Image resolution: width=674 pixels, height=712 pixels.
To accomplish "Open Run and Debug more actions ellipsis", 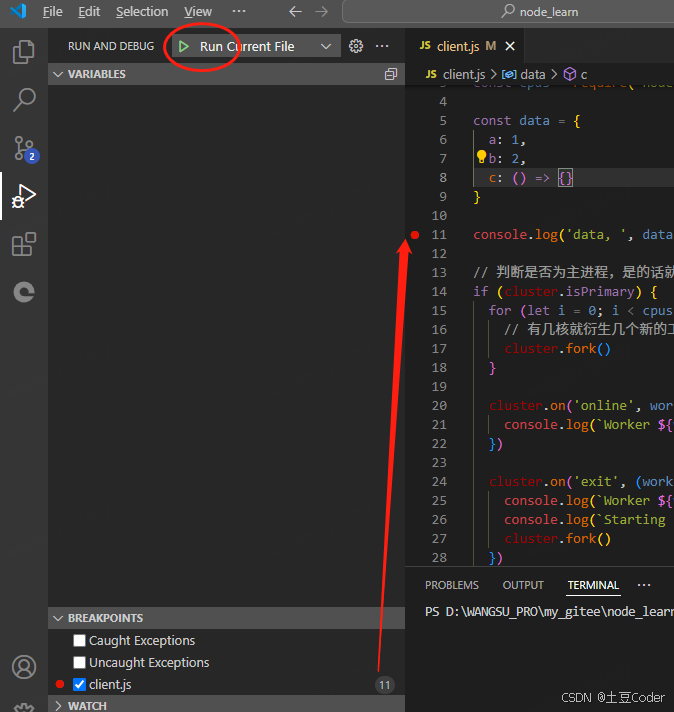I will click(x=382, y=46).
